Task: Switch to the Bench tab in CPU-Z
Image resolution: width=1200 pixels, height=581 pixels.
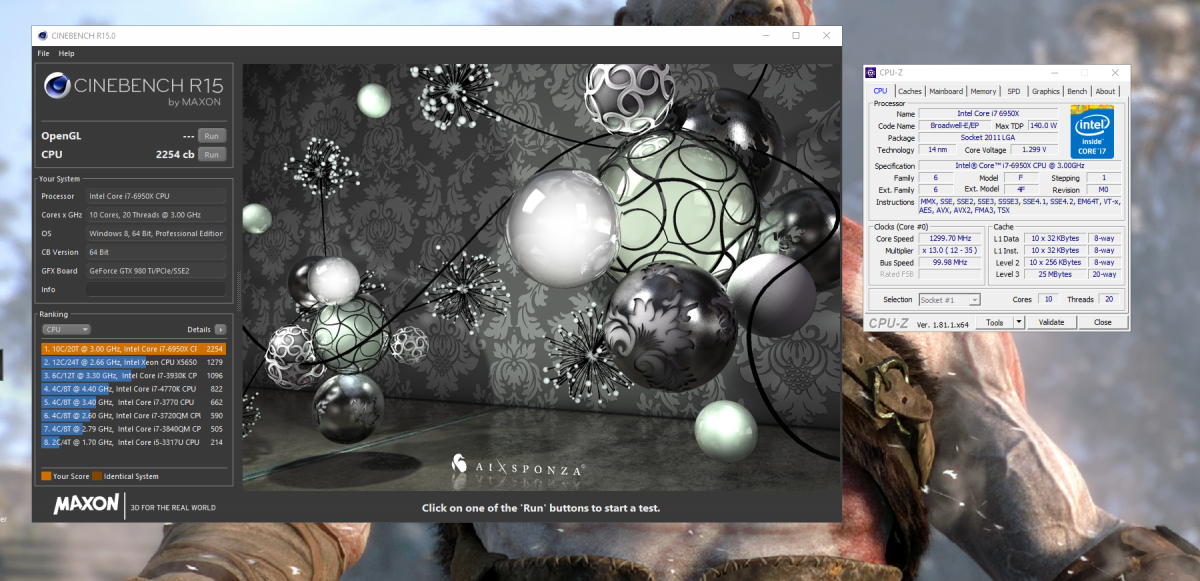Action: point(1077,91)
